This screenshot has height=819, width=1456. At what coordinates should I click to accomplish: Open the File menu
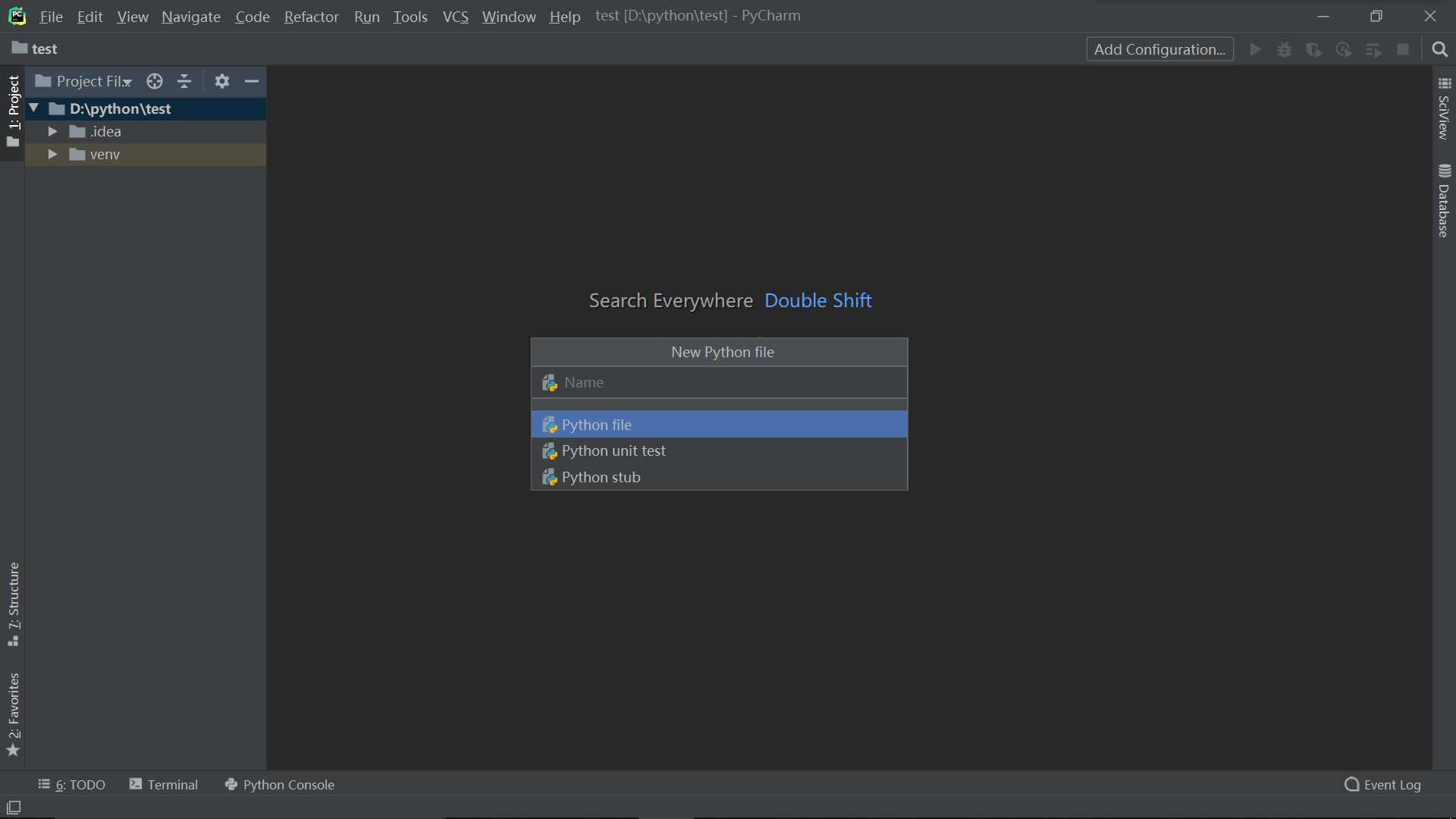51,17
